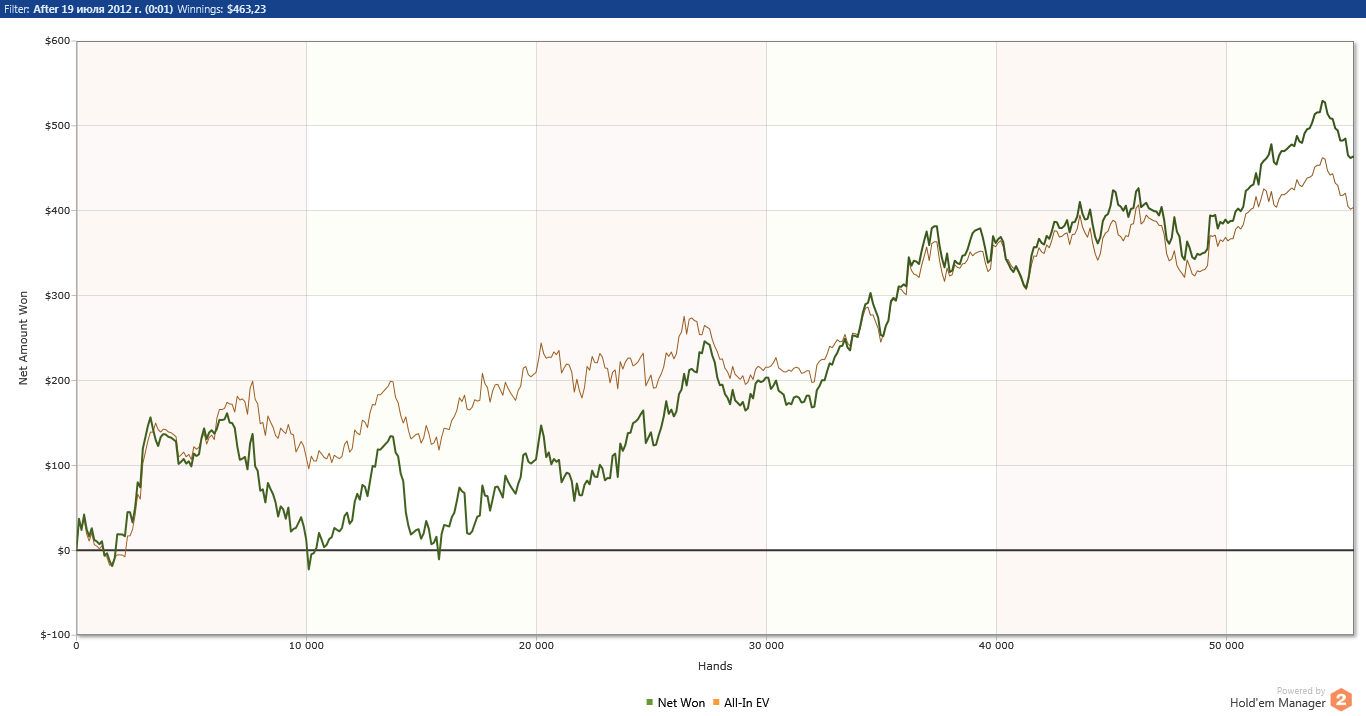Image resolution: width=1366 pixels, height=716 pixels.
Task: Select the 20 000 hands tick label
Action: [536, 647]
